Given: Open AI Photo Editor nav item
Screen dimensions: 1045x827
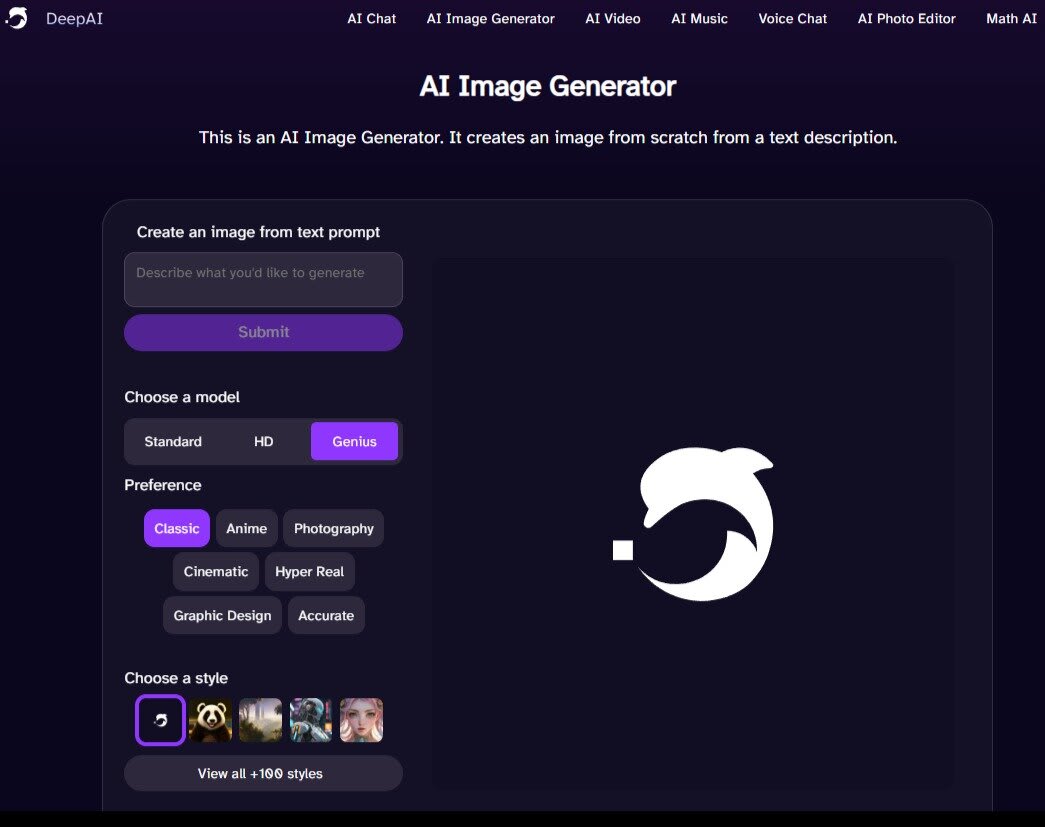Looking at the screenshot, I should tap(906, 19).
